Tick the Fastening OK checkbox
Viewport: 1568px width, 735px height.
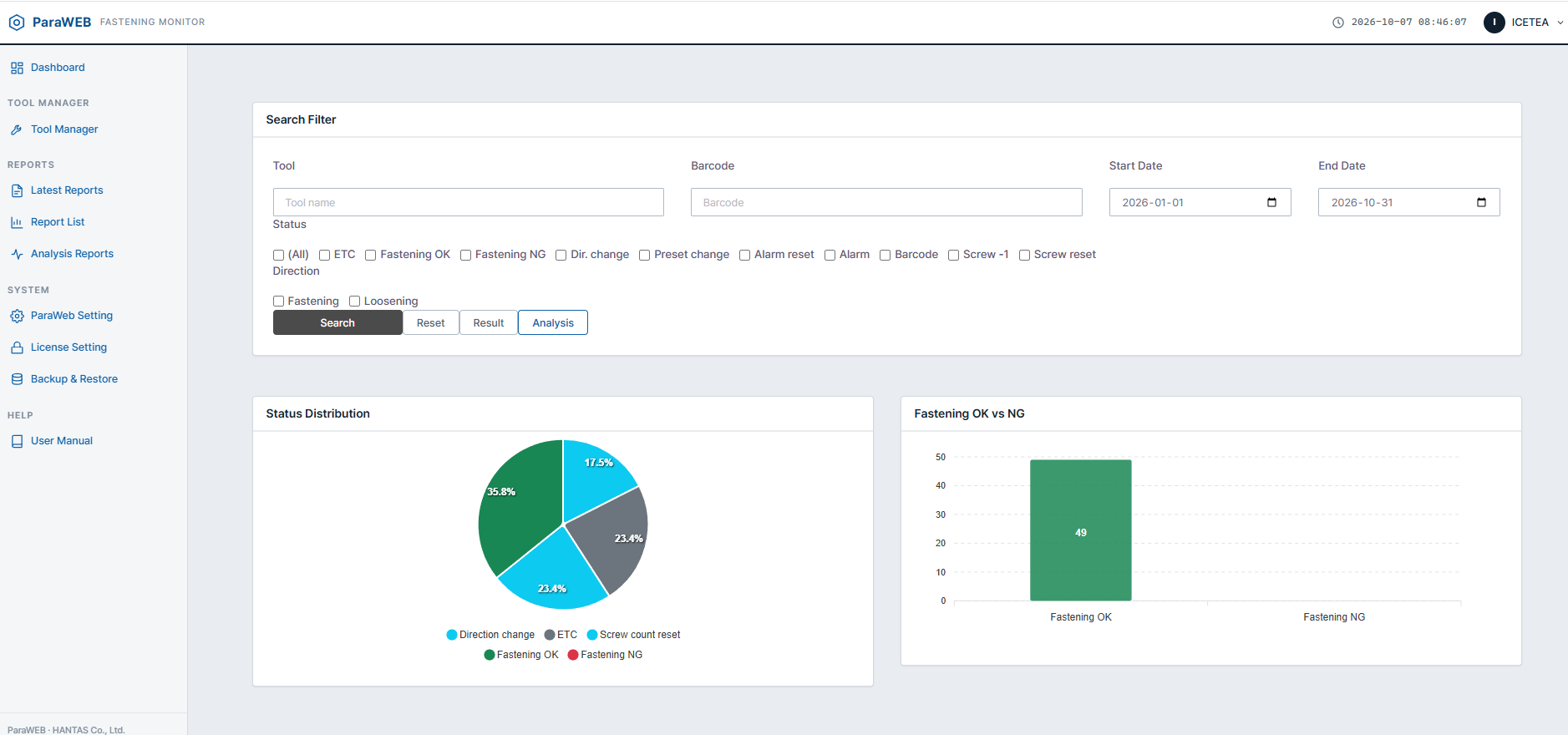371,255
